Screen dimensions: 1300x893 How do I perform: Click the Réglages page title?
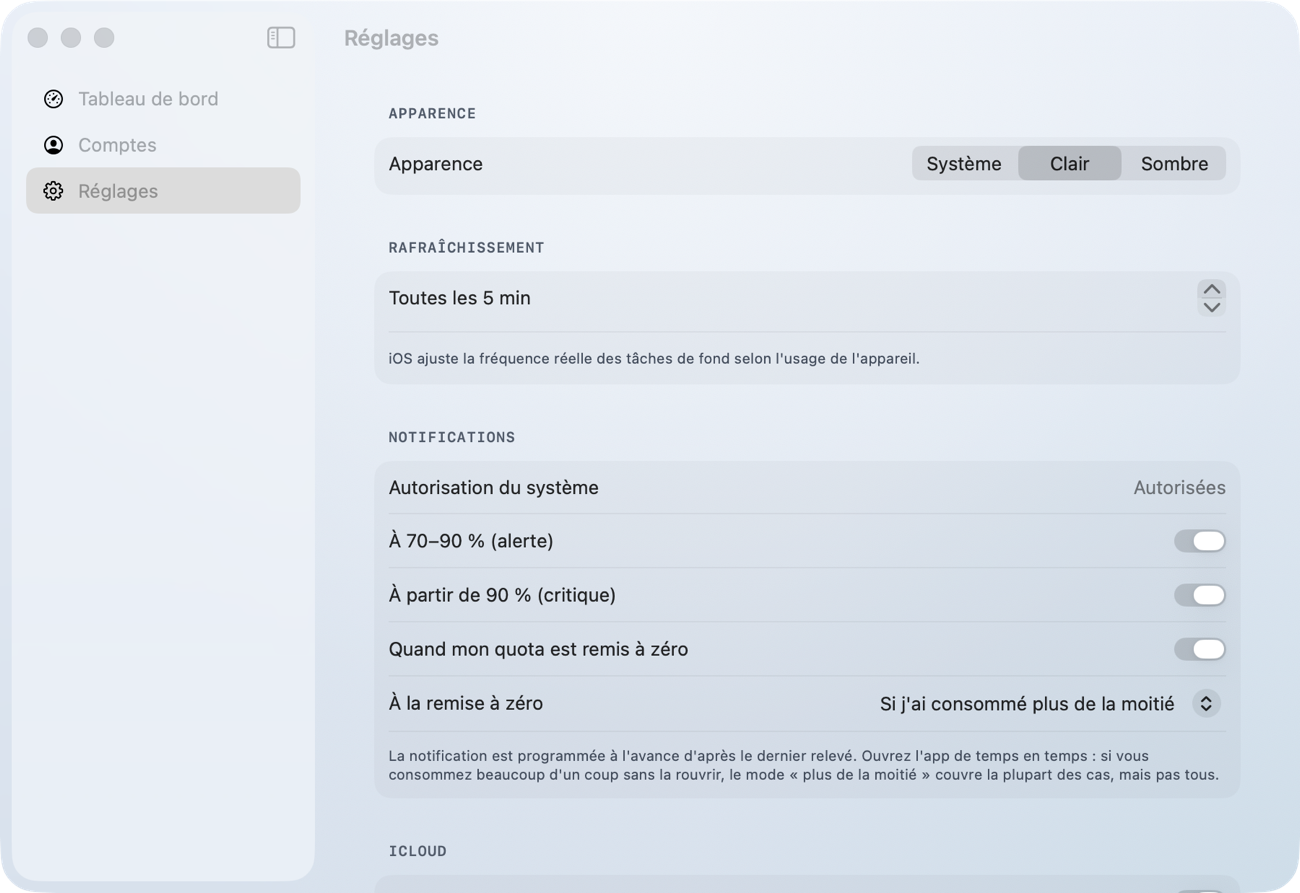391,38
